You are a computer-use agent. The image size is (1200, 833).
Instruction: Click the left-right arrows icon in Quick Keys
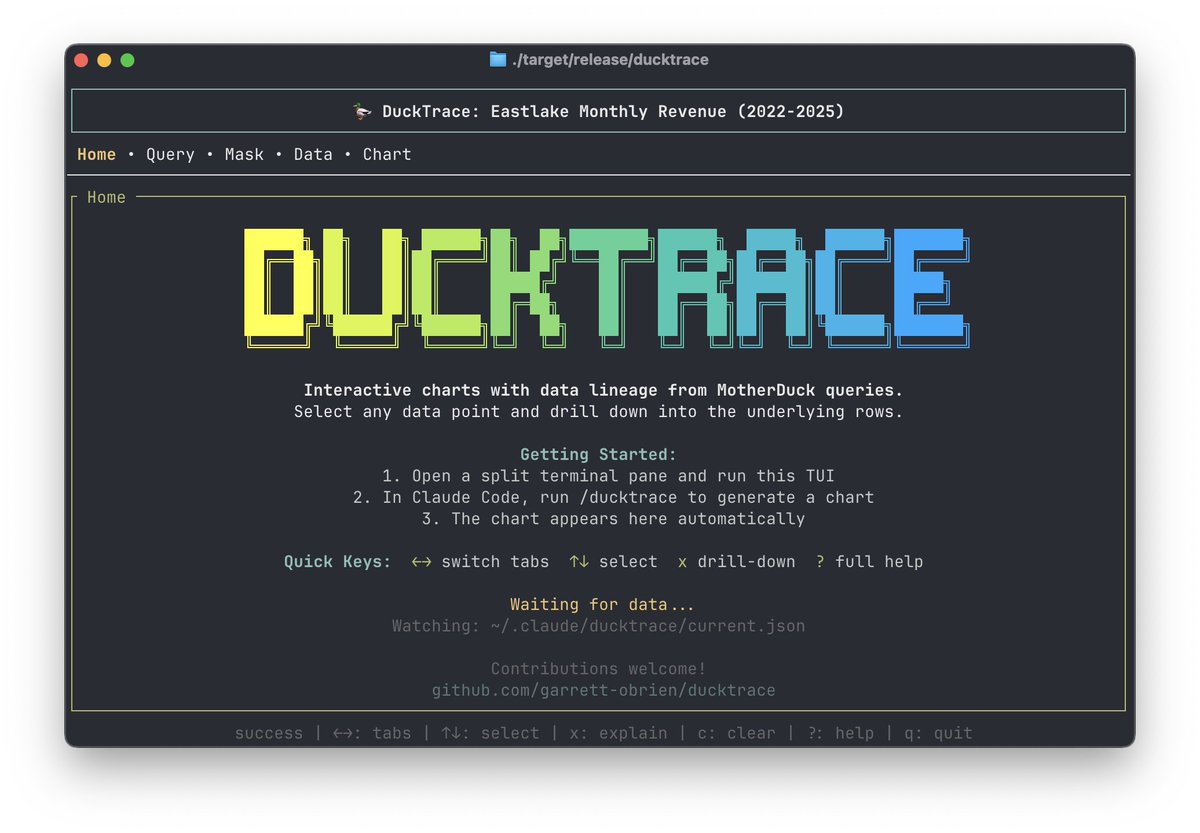421,562
